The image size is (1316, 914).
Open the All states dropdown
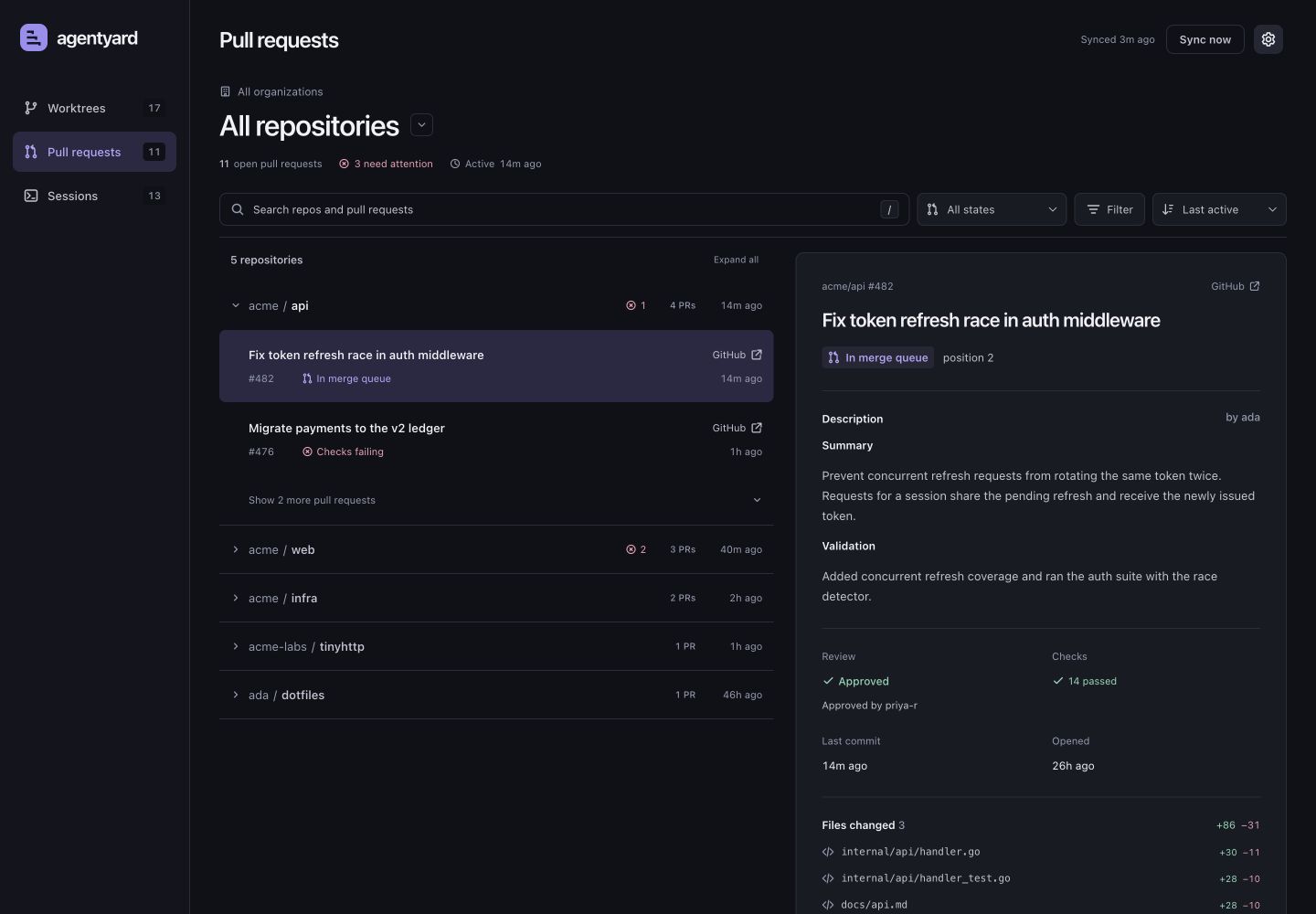[992, 209]
